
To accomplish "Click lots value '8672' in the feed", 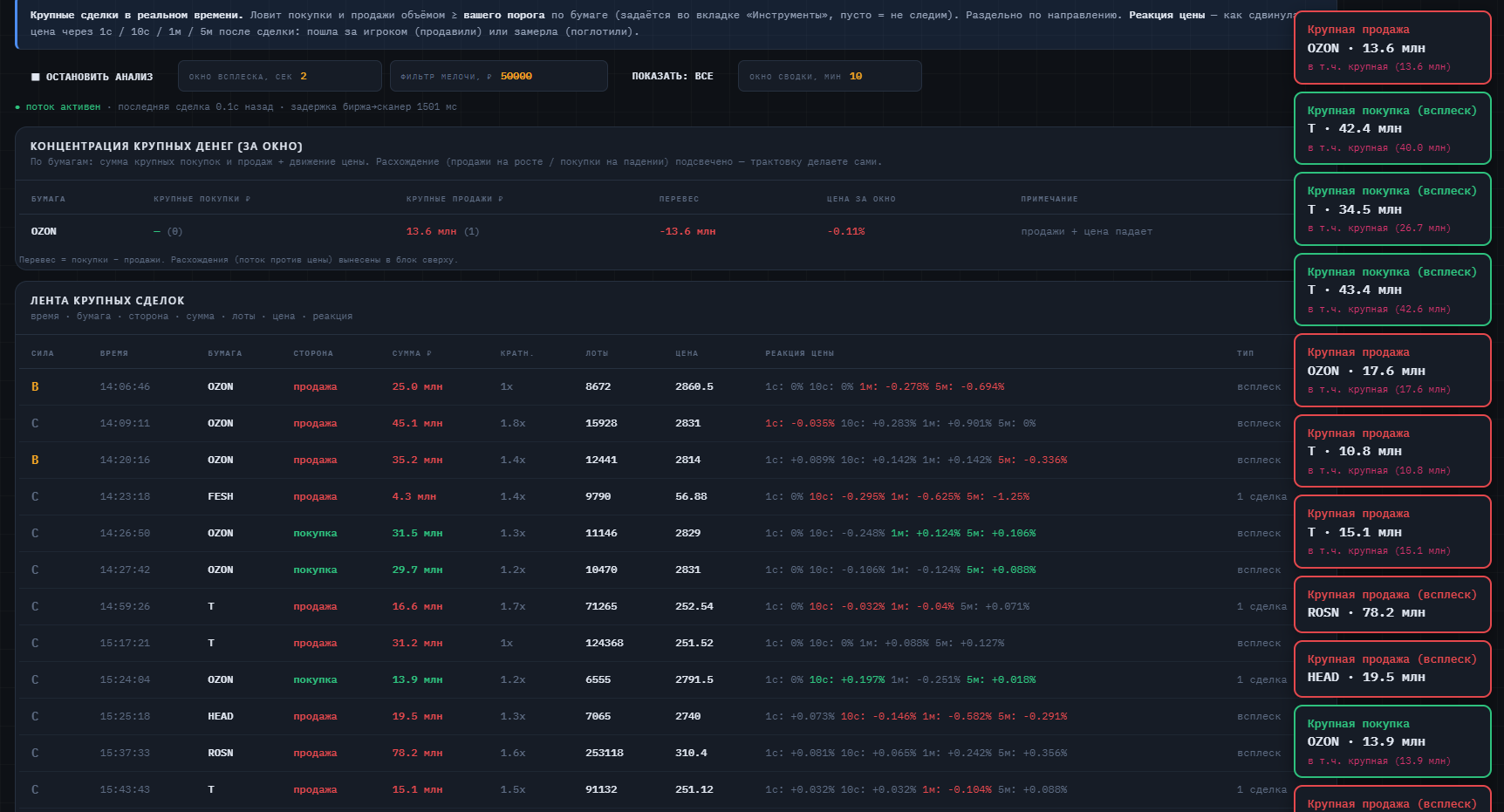I will click(598, 386).
